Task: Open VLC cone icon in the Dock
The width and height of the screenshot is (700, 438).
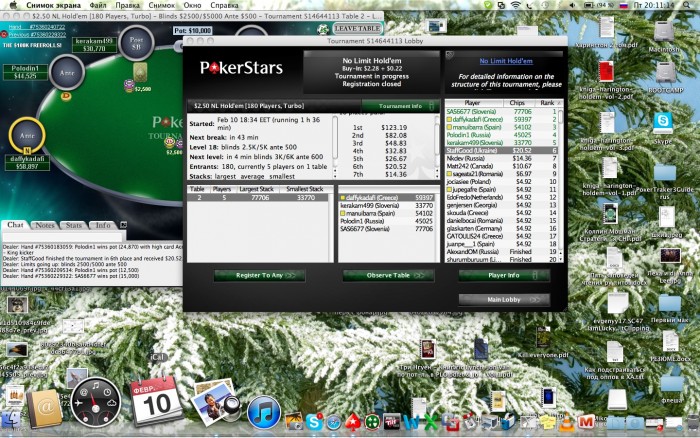Action: 567,422
